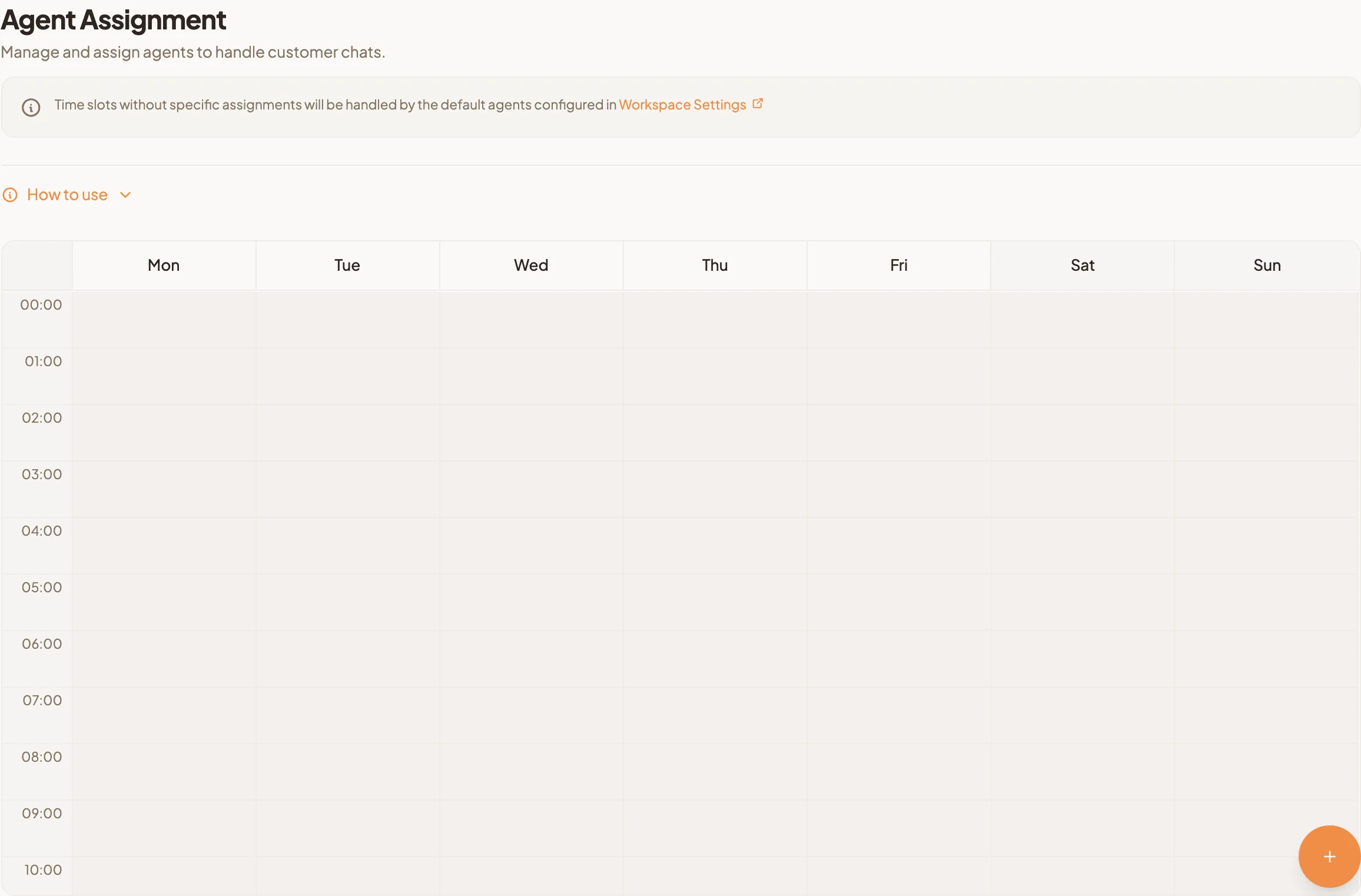Click the Sunday 02:00 time slot

tap(1266, 433)
